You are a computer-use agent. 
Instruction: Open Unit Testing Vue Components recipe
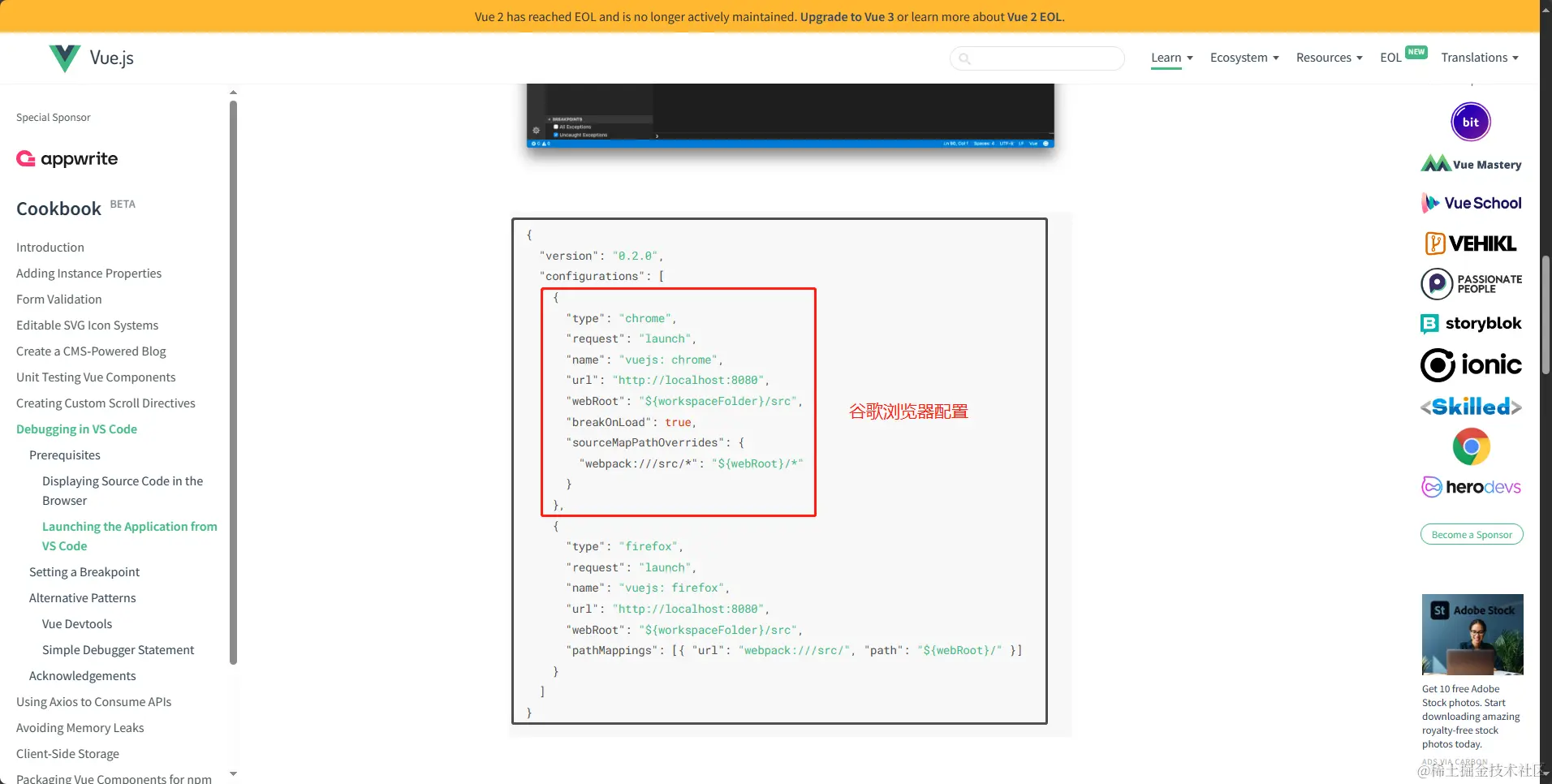click(96, 377)
